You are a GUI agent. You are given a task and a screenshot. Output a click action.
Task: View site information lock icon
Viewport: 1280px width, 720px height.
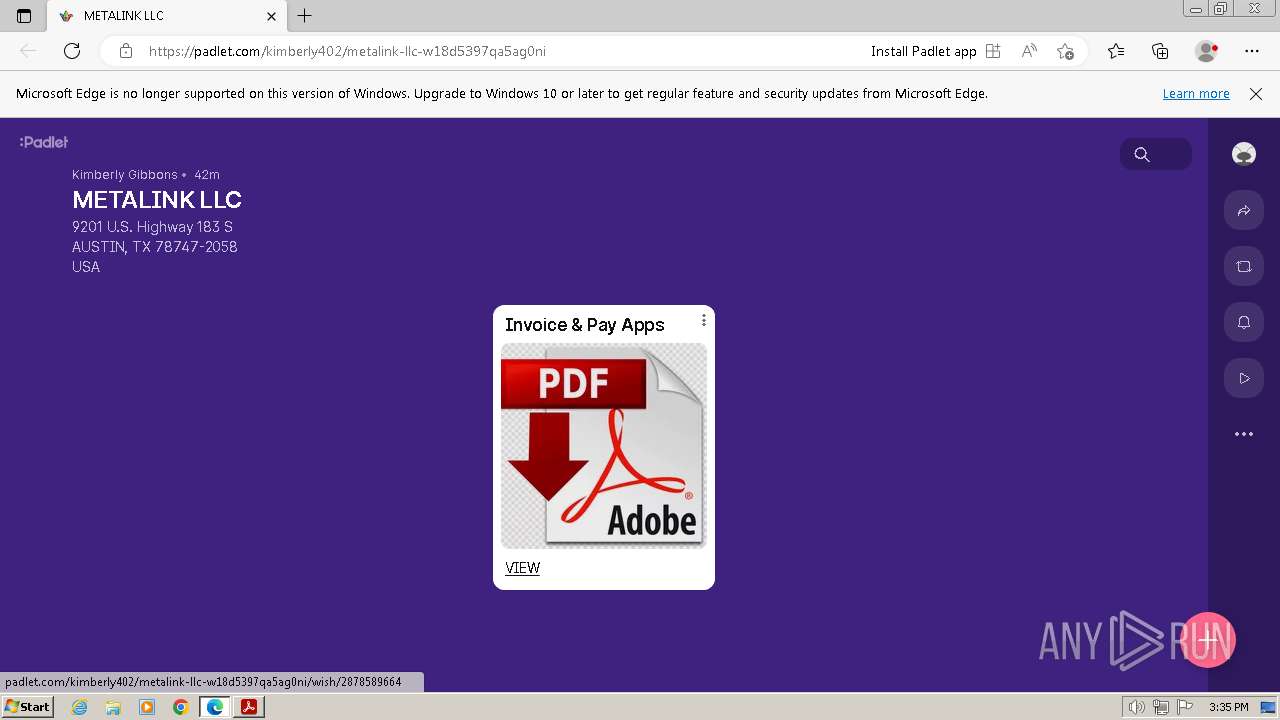coord(126,51)
